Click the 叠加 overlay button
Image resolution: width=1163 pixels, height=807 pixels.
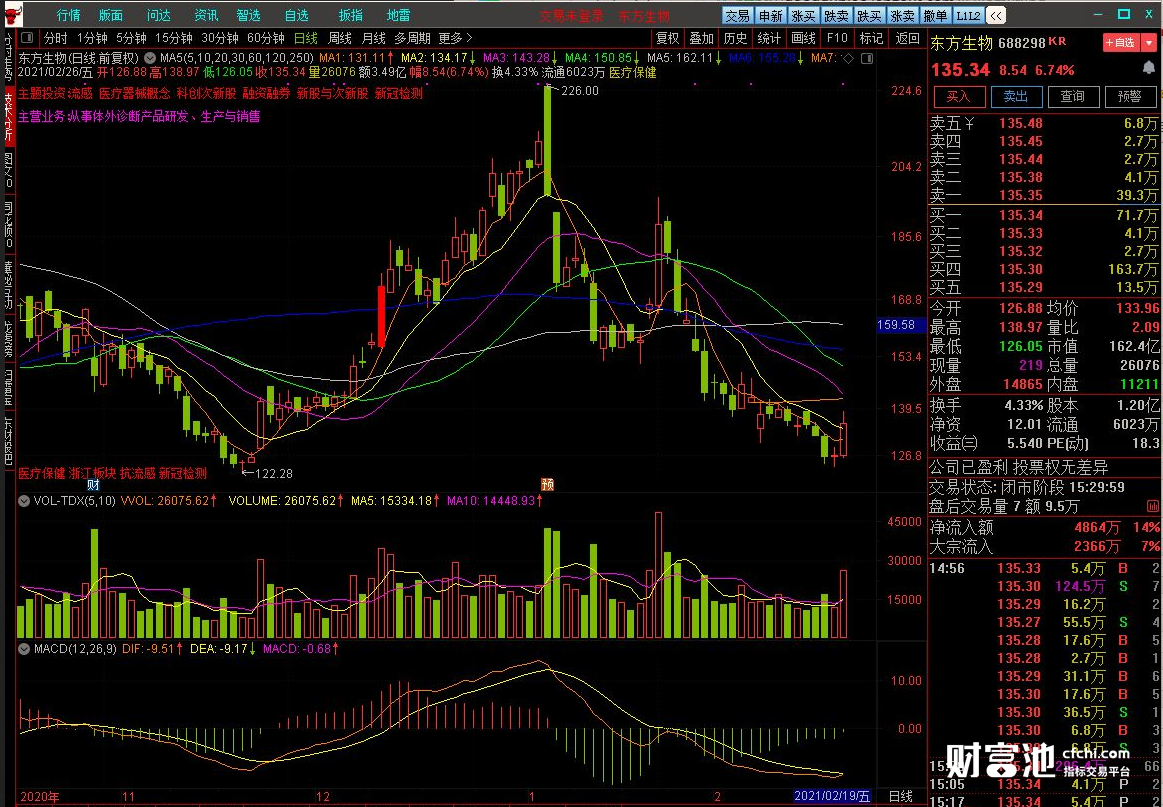click(702, 38)
